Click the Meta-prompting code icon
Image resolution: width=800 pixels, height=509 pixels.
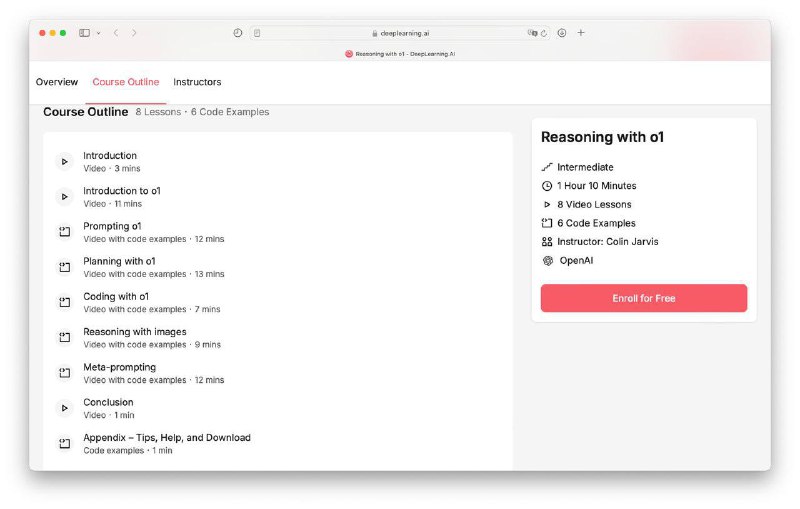pos(64,373)
